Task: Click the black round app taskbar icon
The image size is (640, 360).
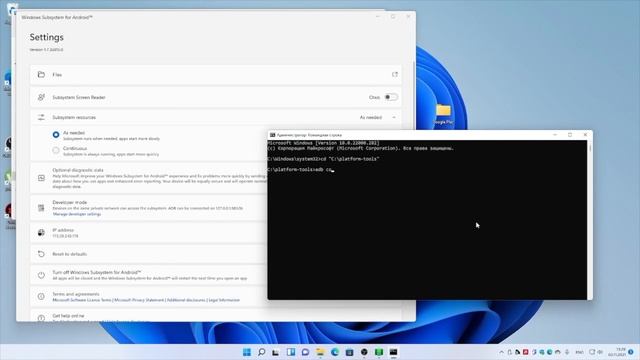Action: click(x=364, y=352)
